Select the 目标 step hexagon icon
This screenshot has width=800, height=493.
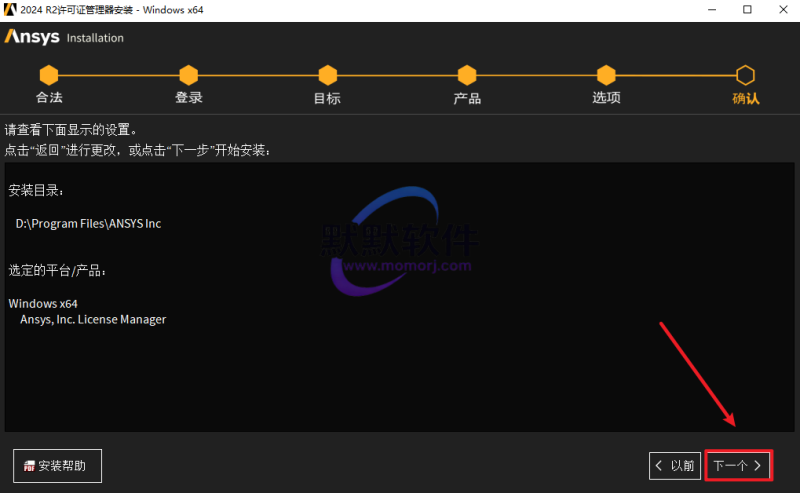pos(327,75)
